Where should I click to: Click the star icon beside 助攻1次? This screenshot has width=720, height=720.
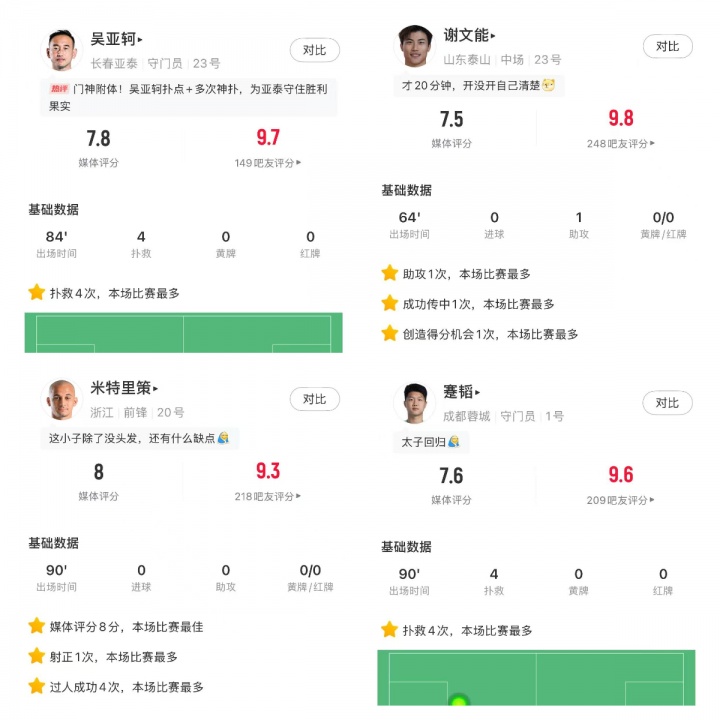pyautogui.click(x=389, y=273)
